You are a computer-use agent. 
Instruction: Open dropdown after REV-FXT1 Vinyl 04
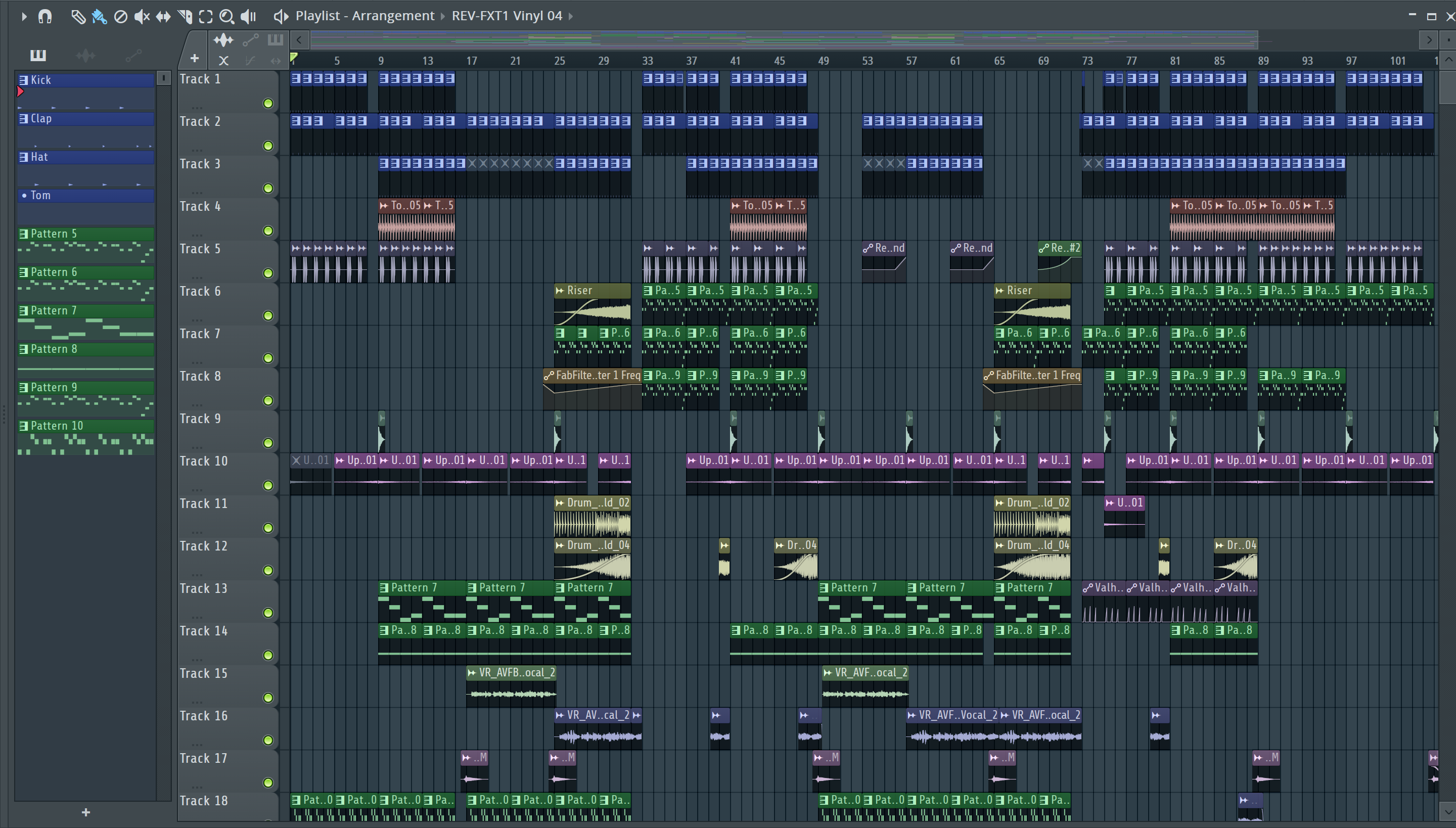[570, 17]
